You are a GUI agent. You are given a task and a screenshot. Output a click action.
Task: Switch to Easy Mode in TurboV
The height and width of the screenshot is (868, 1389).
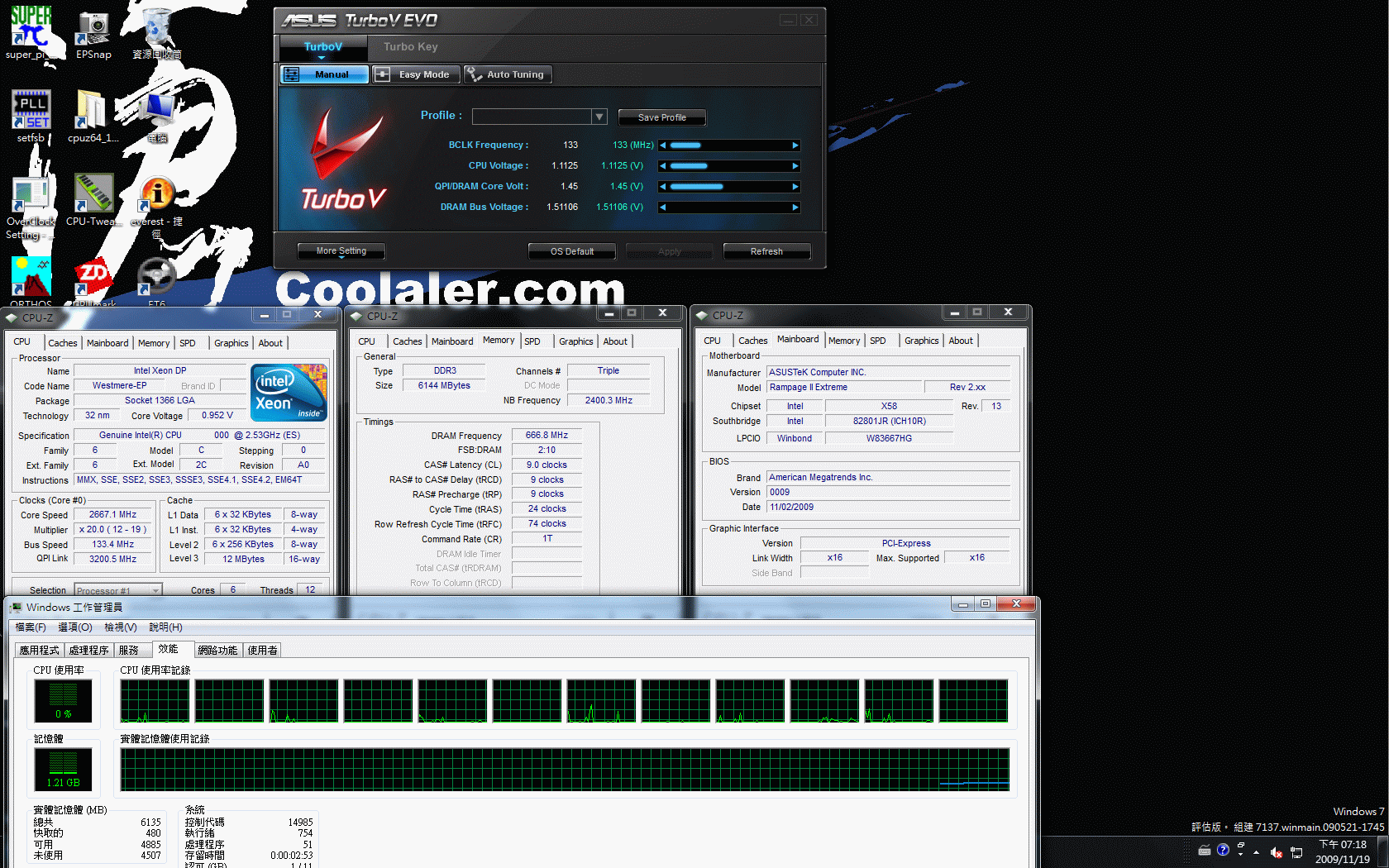tap(416, 74)
